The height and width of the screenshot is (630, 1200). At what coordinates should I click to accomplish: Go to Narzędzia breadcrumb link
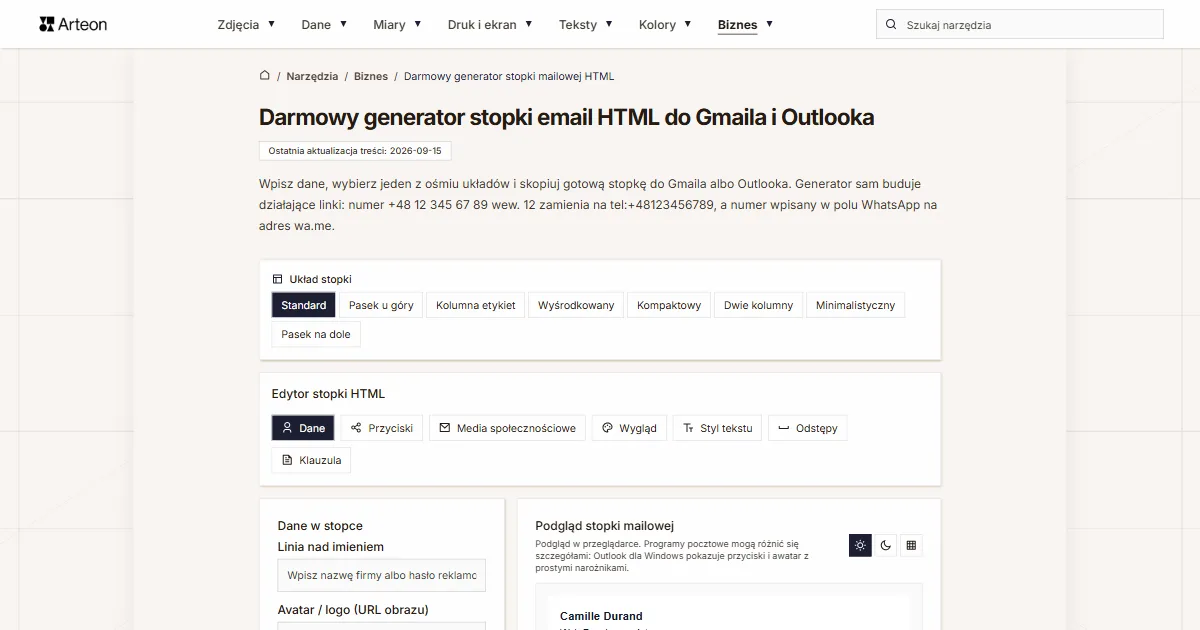coord(312,76)
